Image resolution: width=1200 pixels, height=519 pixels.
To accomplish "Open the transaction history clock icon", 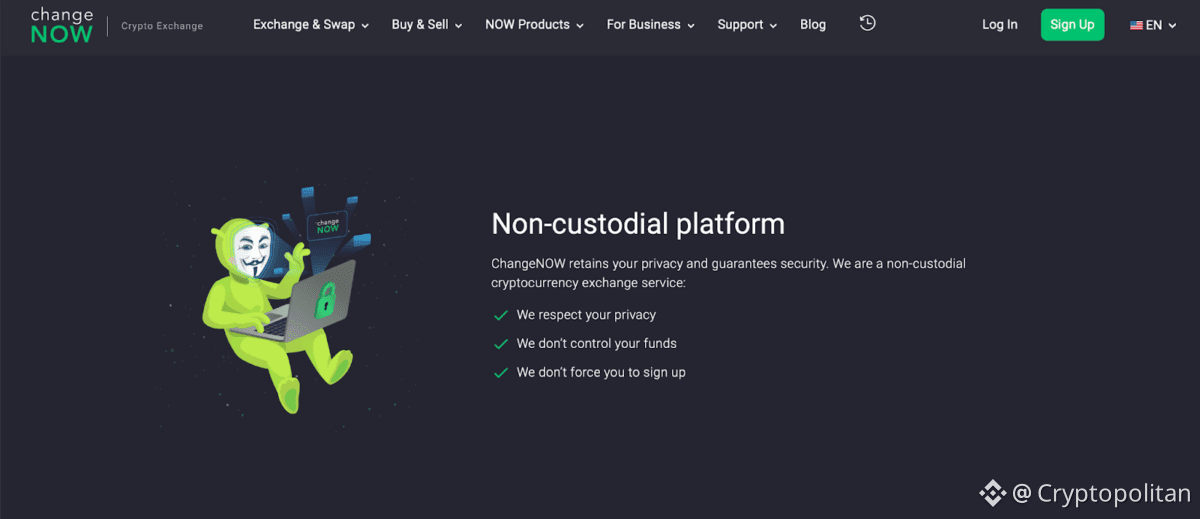I will tap(867, 23).
